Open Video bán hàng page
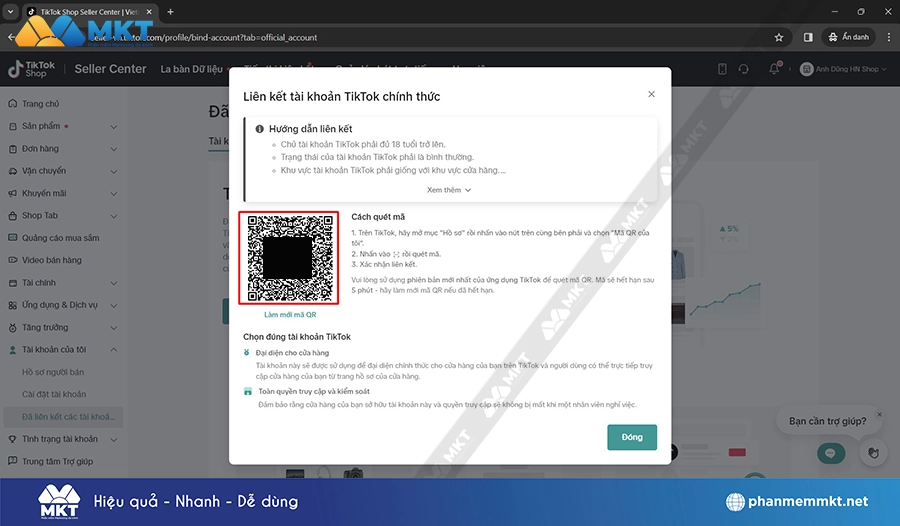Screen dimensions: 900x526 click(x=52, y=260)
